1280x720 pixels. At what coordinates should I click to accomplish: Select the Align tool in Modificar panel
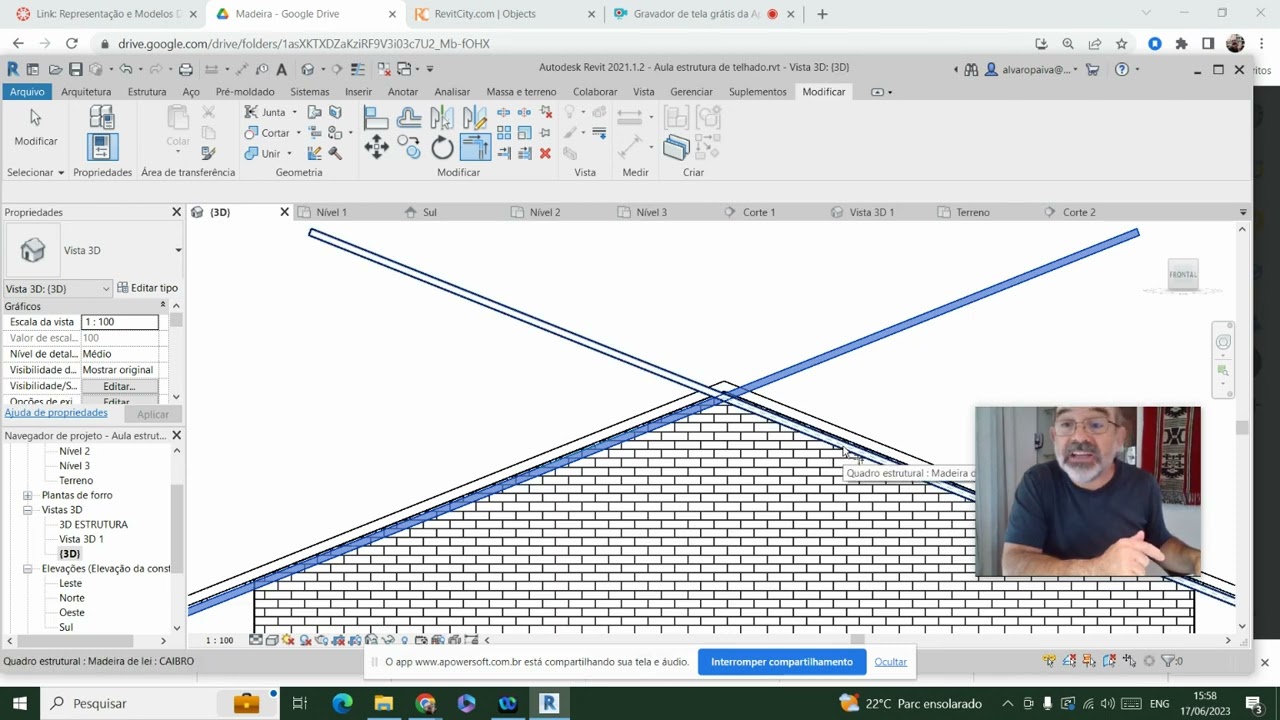(376, 117)
